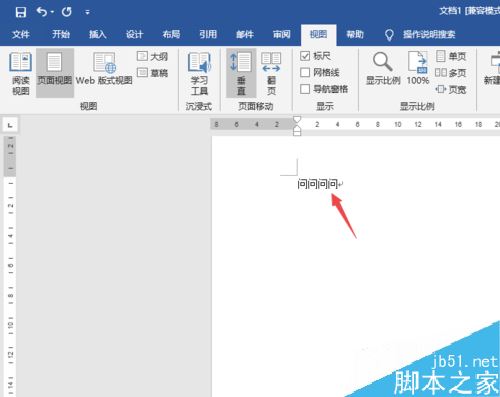Switch to the 开始 ribbon tab
The height and width of the screenshot is (397, 500).
coord(61,34)
